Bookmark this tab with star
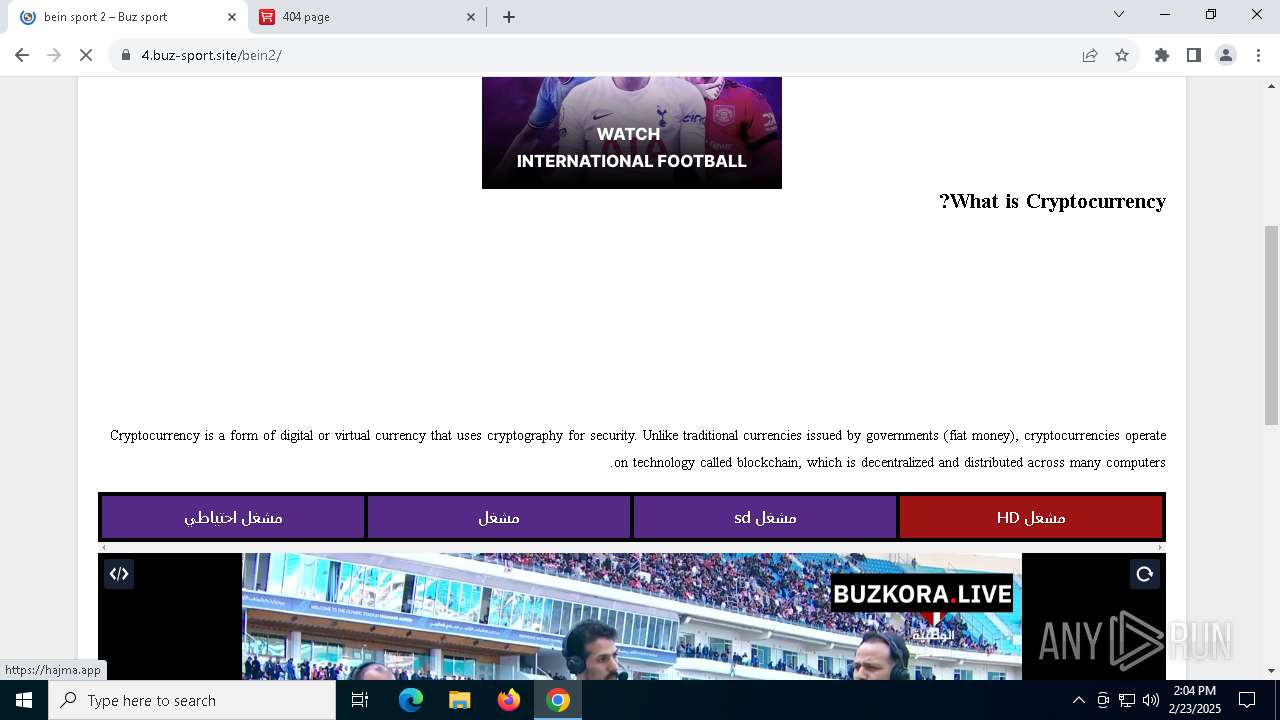Image resolution: width=1280 pixels, height=720 pixels. (x=1122, y=55)
